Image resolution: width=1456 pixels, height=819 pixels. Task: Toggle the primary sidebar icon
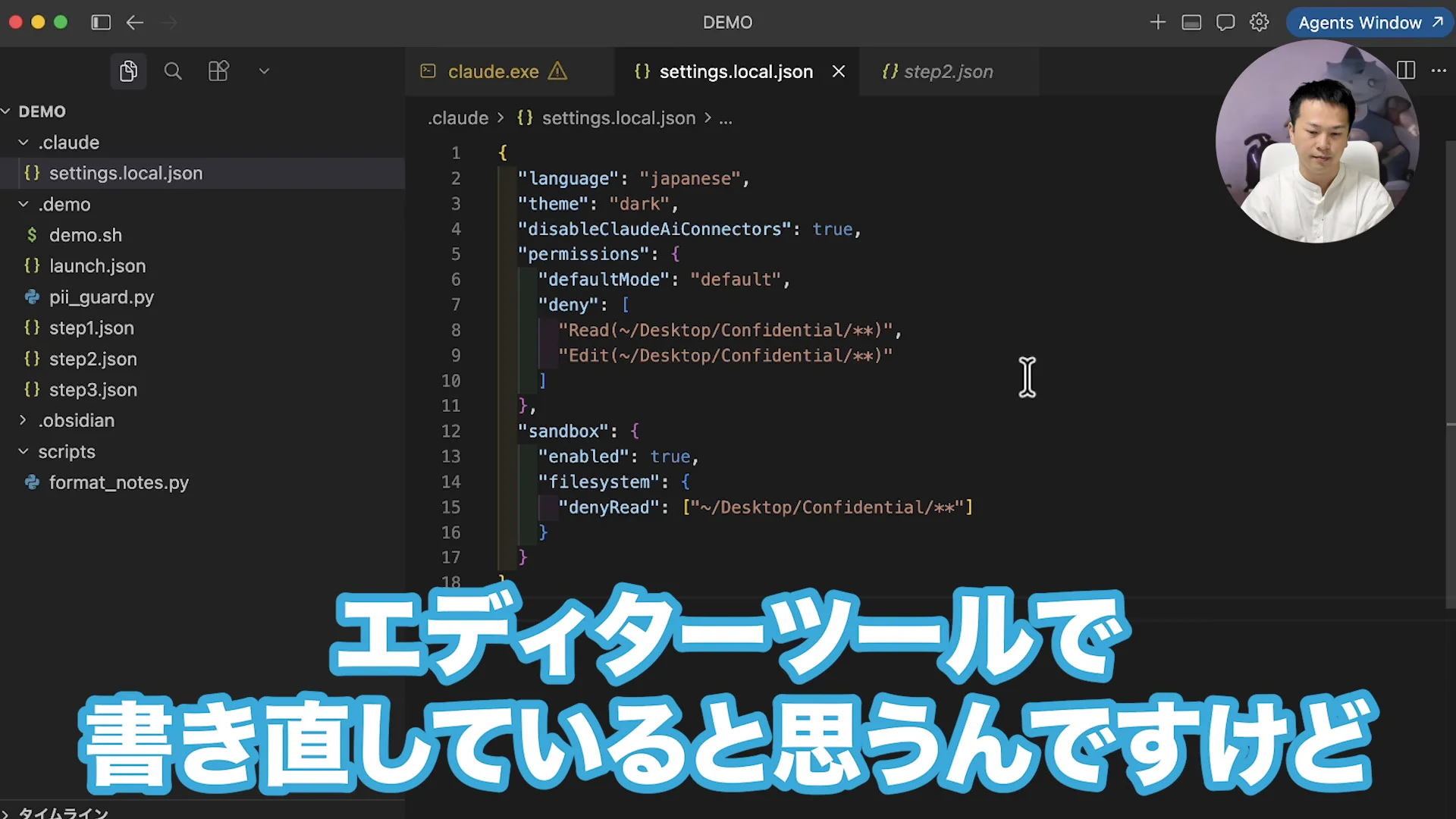[x=101, y=23]
